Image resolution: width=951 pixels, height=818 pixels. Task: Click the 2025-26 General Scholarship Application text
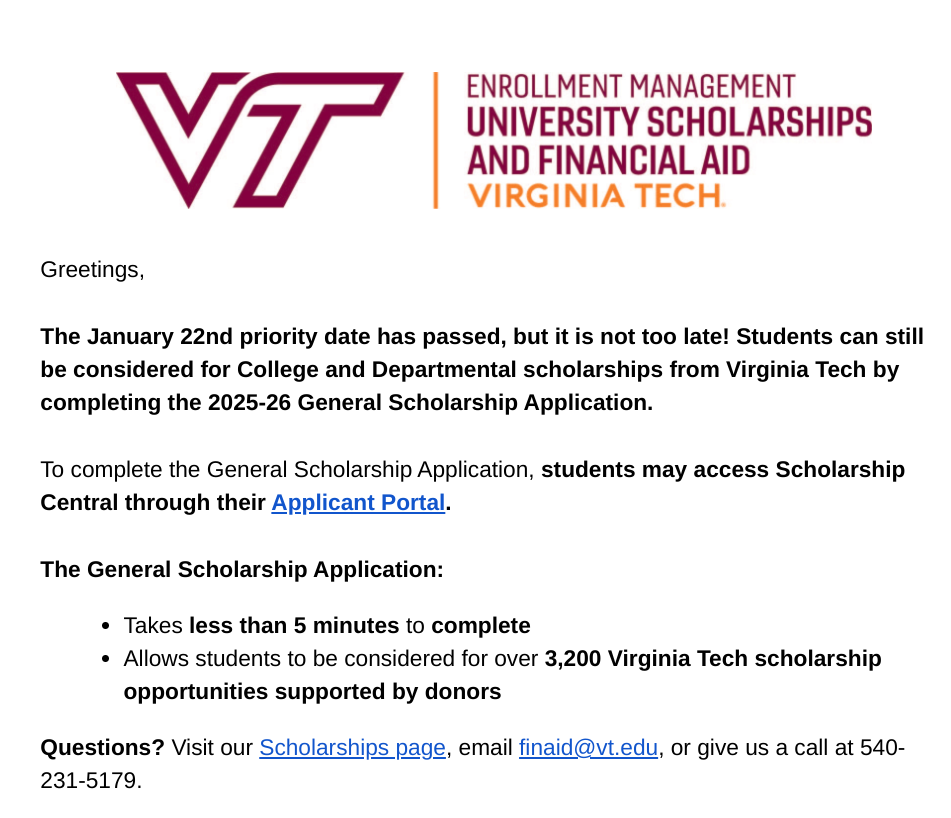click(x=430, y=403)
